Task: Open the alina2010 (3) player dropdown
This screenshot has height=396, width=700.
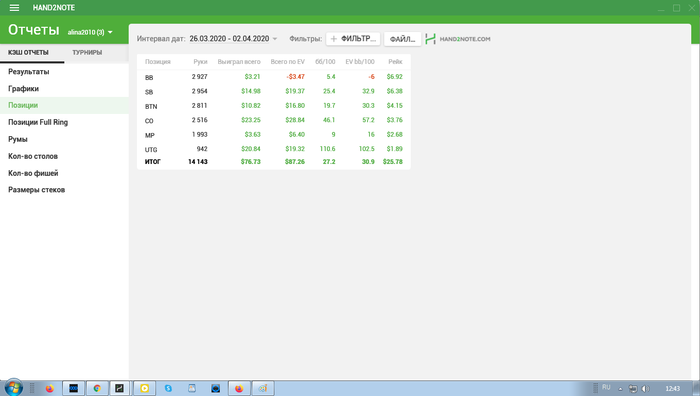Action: [x=90, y=32]
